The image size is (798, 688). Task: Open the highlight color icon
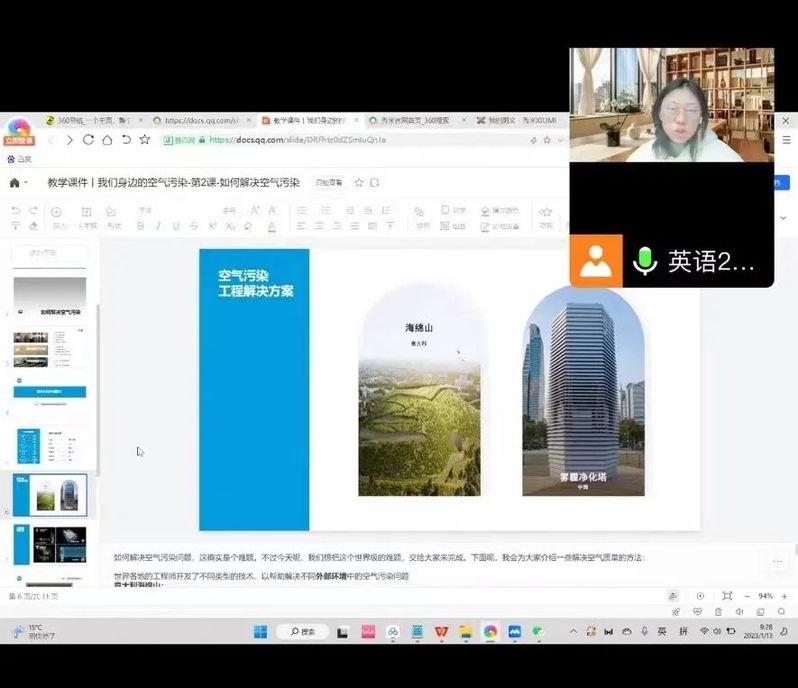point(248,226)
